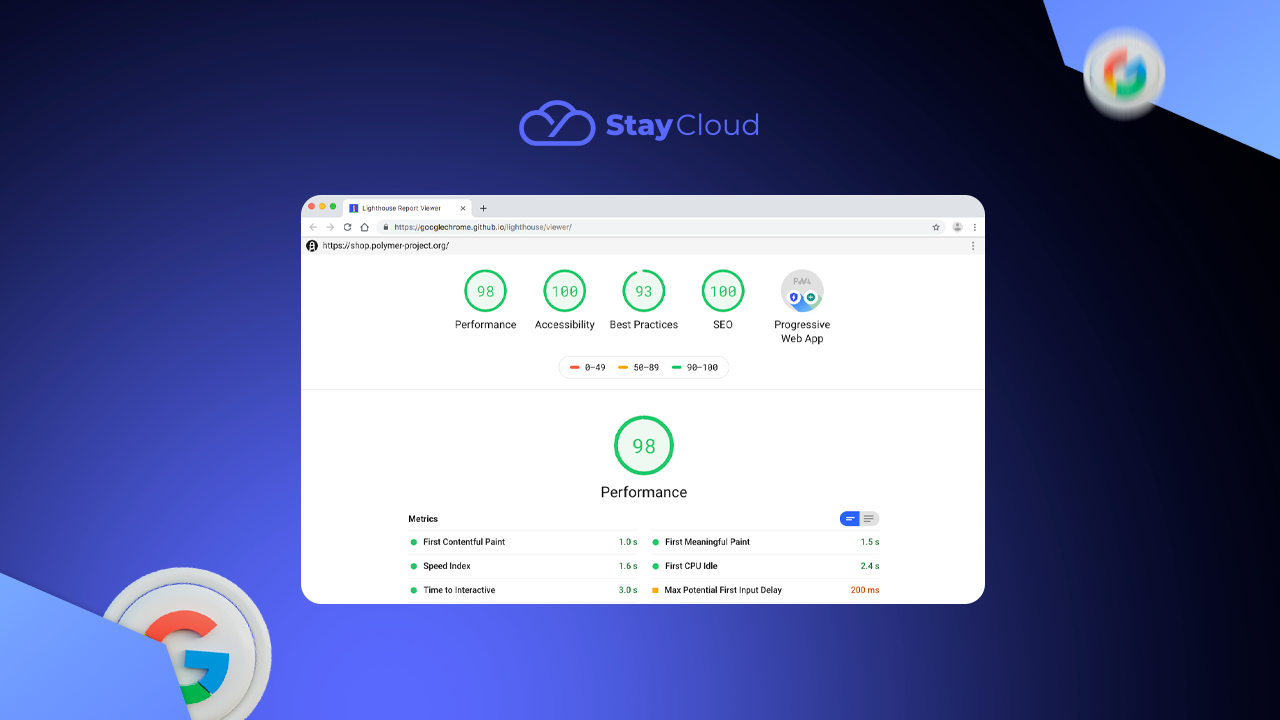Reload the Lighthouse viewer page
This screenshot has height=720, width=1280.
[x=347, y=227]
